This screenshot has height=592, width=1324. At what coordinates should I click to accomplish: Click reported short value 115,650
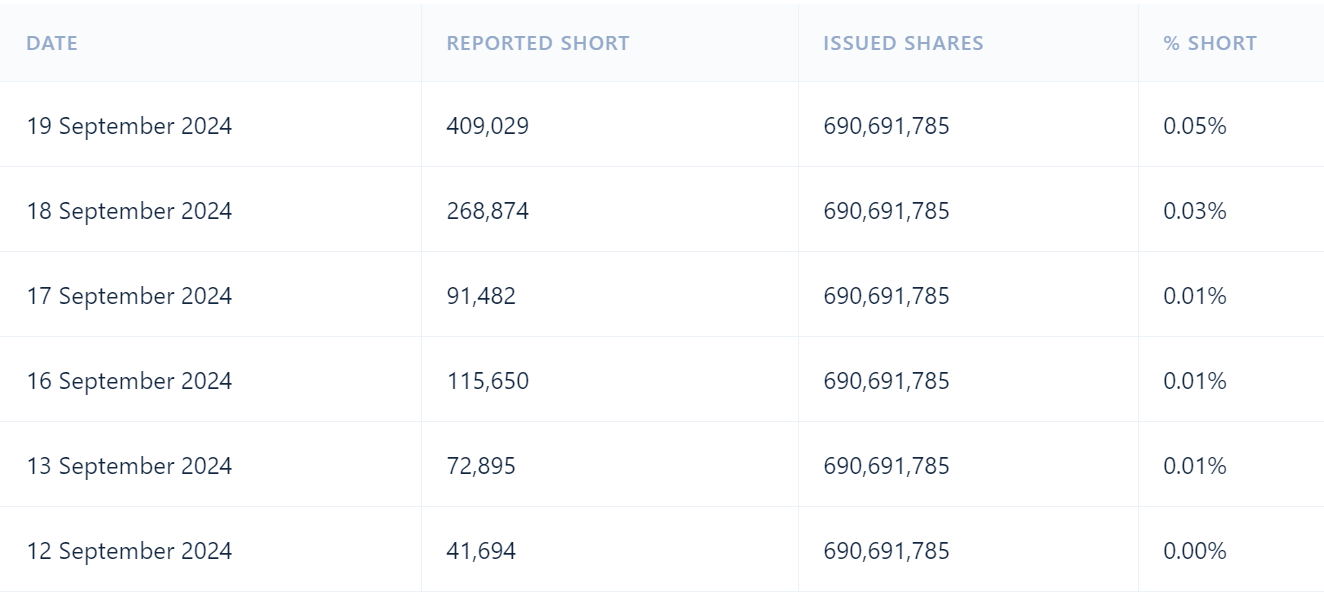tap(488, 381)
